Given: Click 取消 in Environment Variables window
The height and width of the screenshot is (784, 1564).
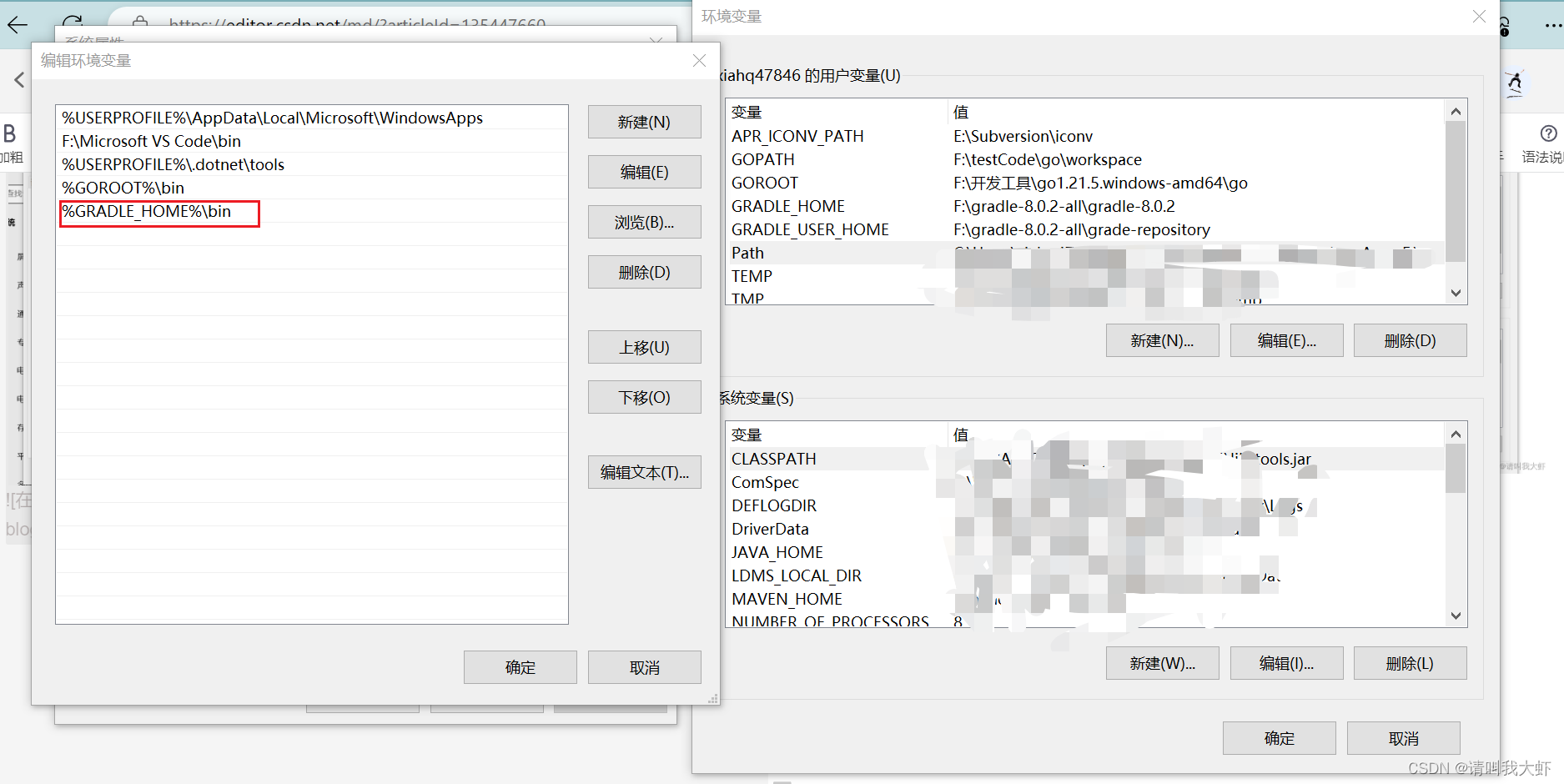Looking at the screenshot, I should tap(1403, 738).
